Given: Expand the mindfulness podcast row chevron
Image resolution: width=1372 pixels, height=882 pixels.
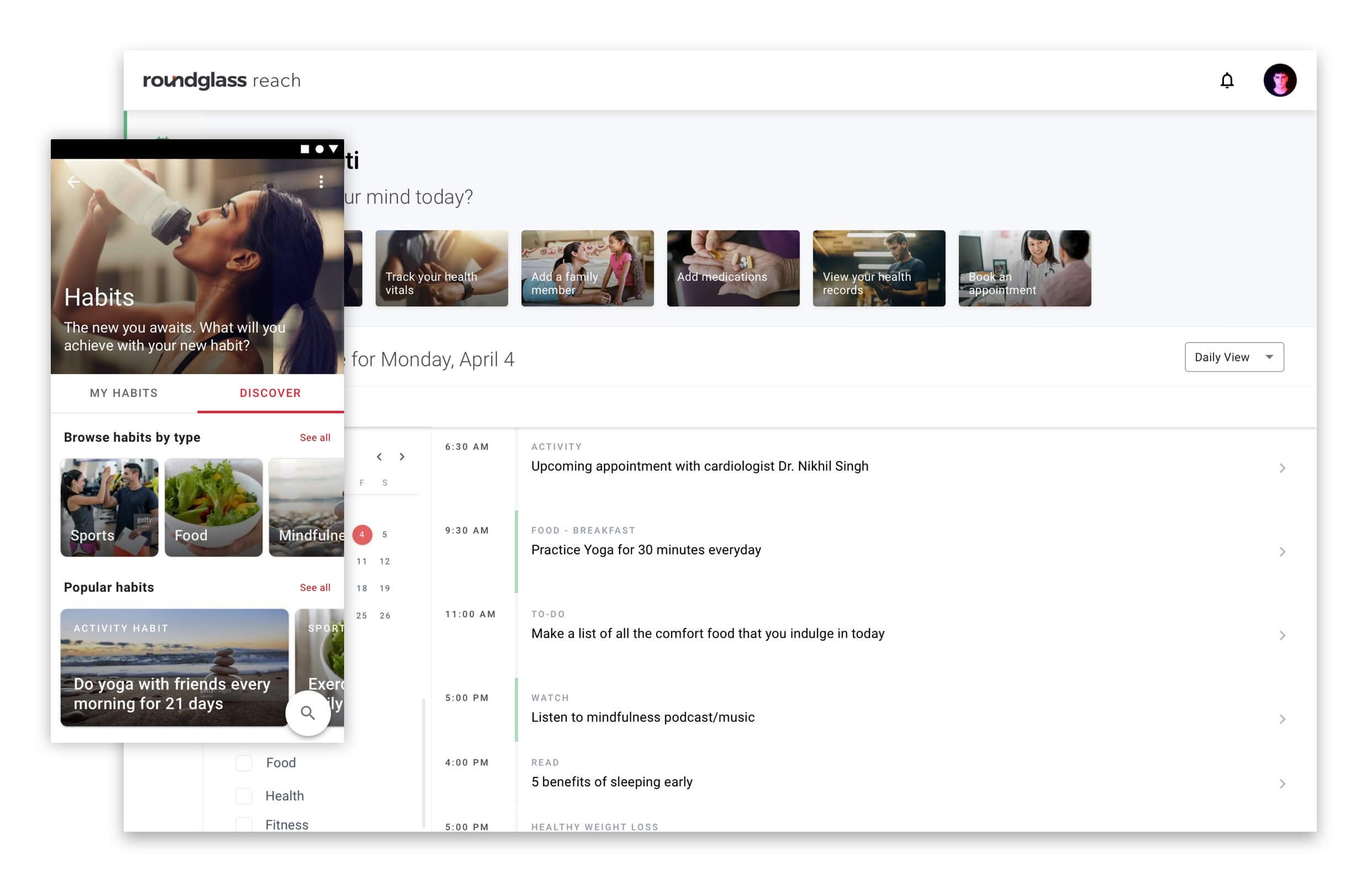Looking at the screenshot, I should pos(1281,719).
